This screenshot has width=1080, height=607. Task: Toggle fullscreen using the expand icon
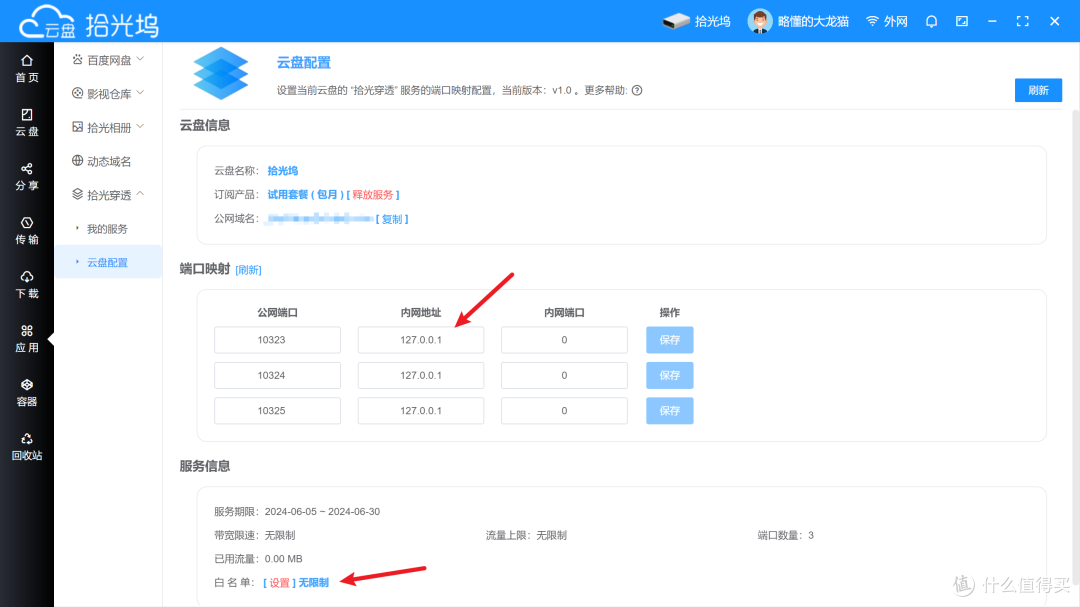[1023, 21]
